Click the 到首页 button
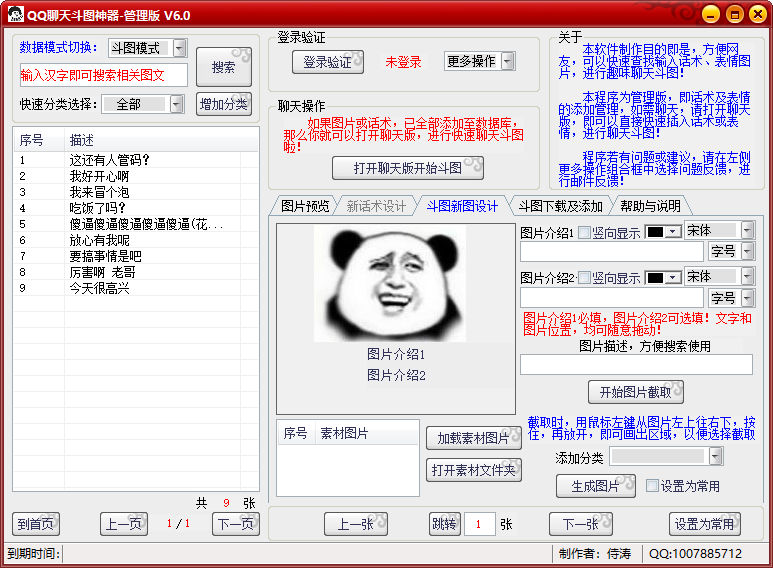Viewport: 773px width, 568px height. (x=35, y=524)
